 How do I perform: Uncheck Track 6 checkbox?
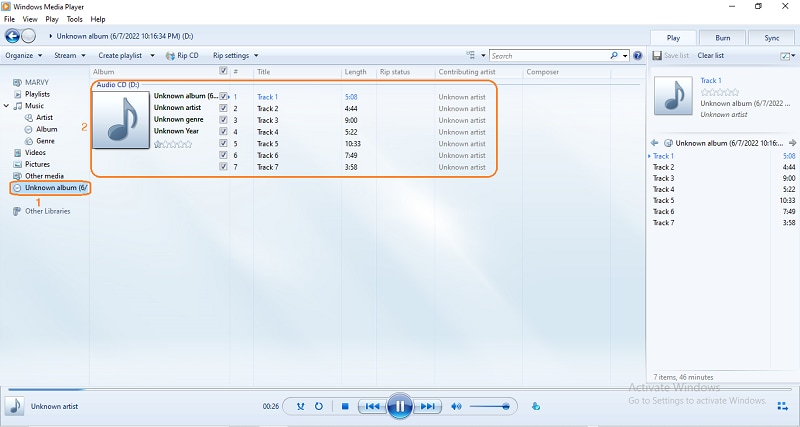pyautogui.click(x=223, y=155)
